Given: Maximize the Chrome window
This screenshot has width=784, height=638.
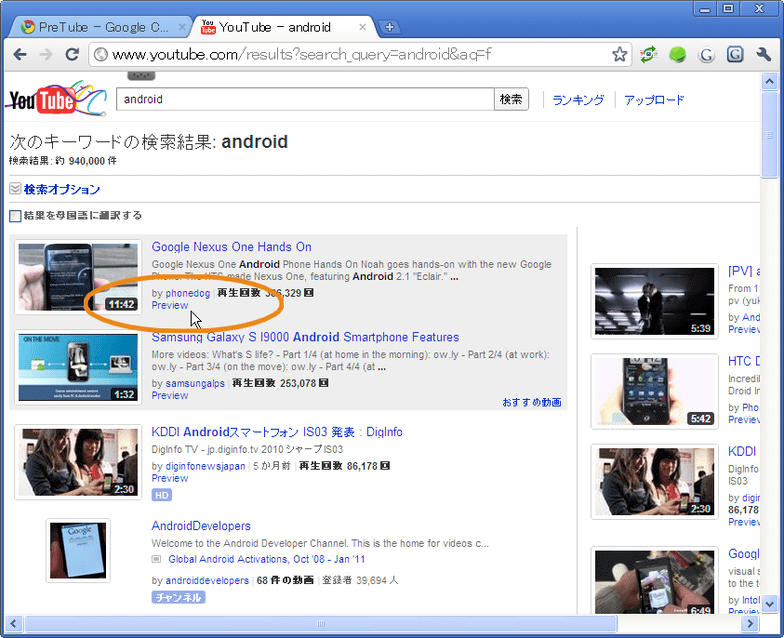Looking at the screenshot, I should pyautogui.click(x=728, y=8).
